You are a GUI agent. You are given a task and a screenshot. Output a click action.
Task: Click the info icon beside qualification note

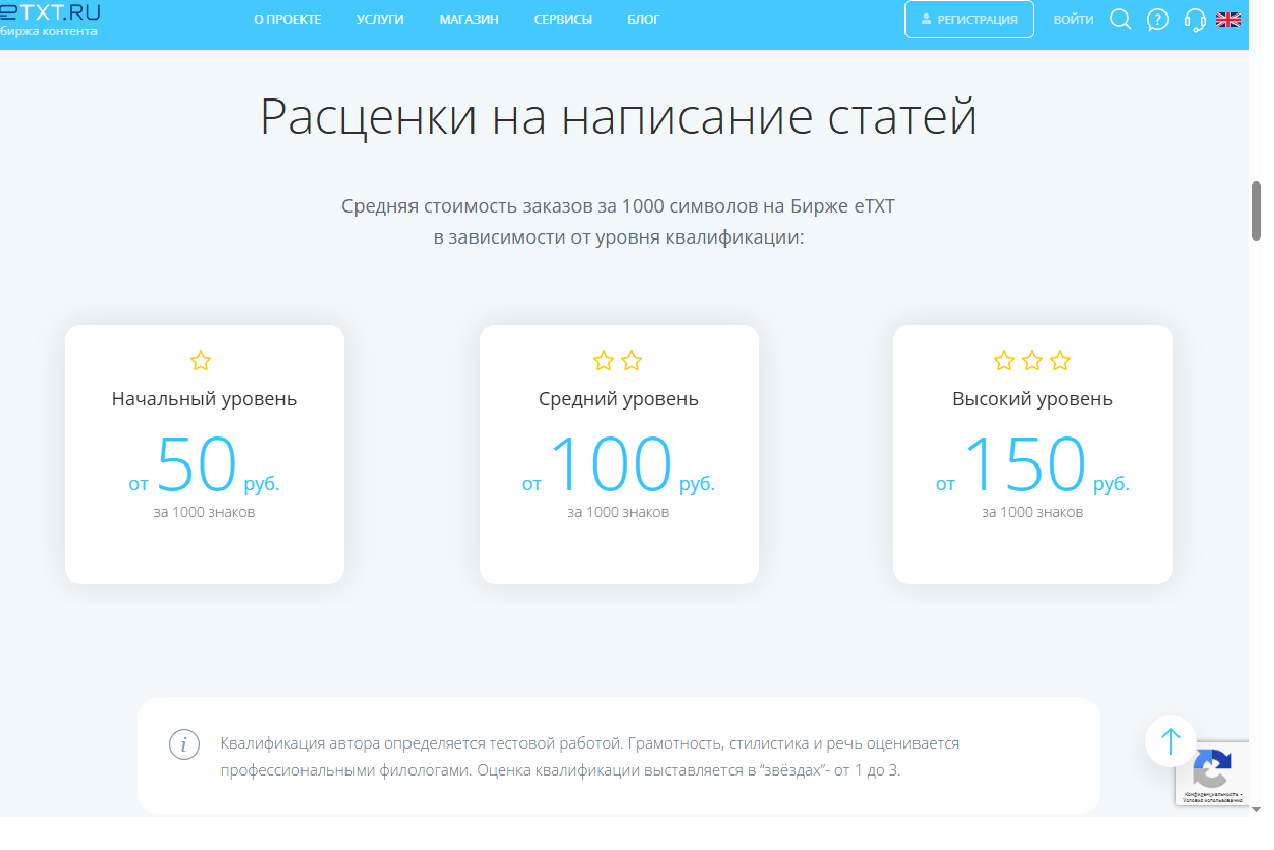point(183,745)
